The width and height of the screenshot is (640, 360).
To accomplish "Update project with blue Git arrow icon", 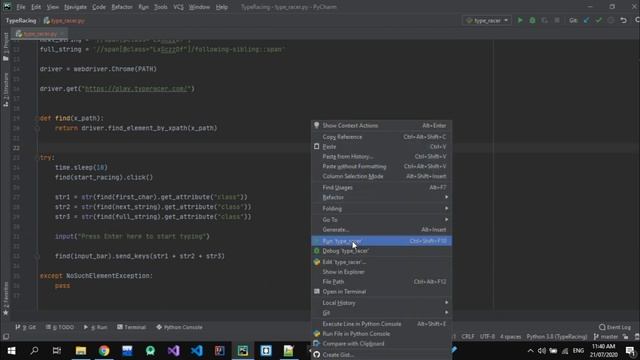I will click(587, 20).
